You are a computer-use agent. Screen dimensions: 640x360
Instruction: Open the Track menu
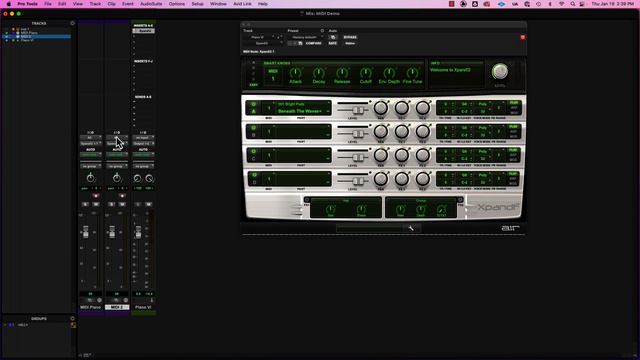click(95, 4)
